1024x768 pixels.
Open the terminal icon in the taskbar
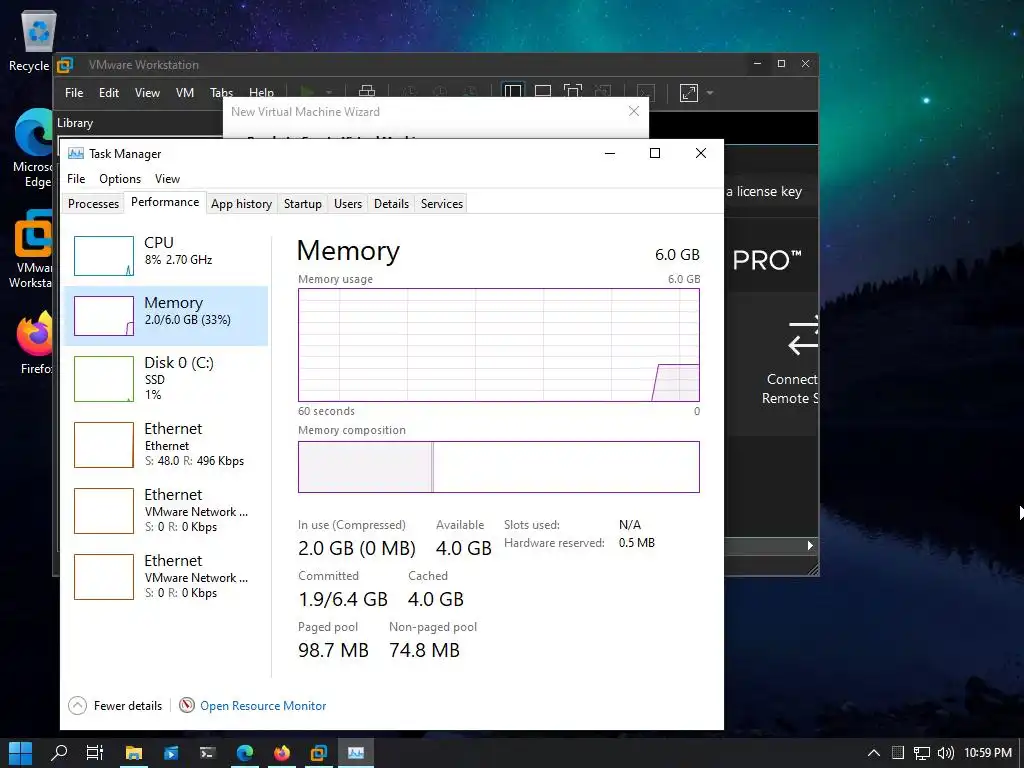pos(207,753)
